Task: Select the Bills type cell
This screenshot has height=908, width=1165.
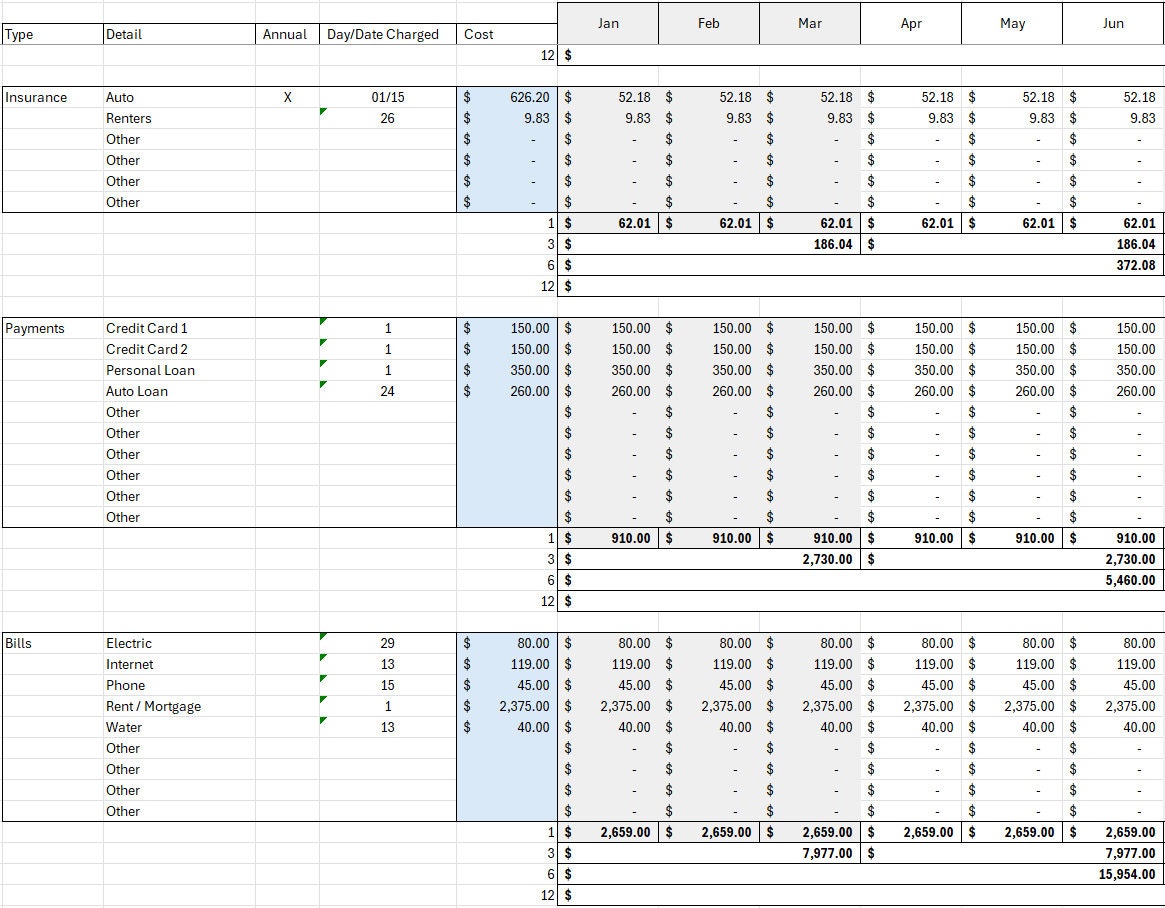Action: pos(53,643)
